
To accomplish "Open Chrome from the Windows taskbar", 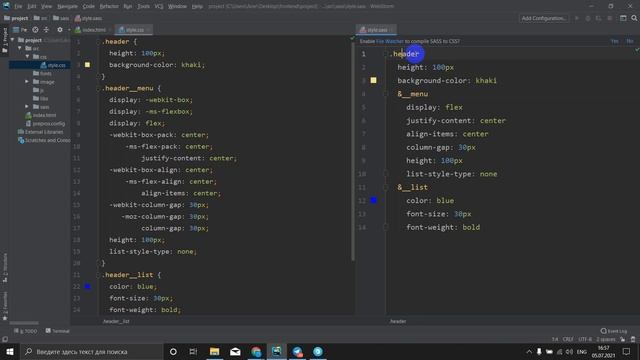I will click(256, 351).
